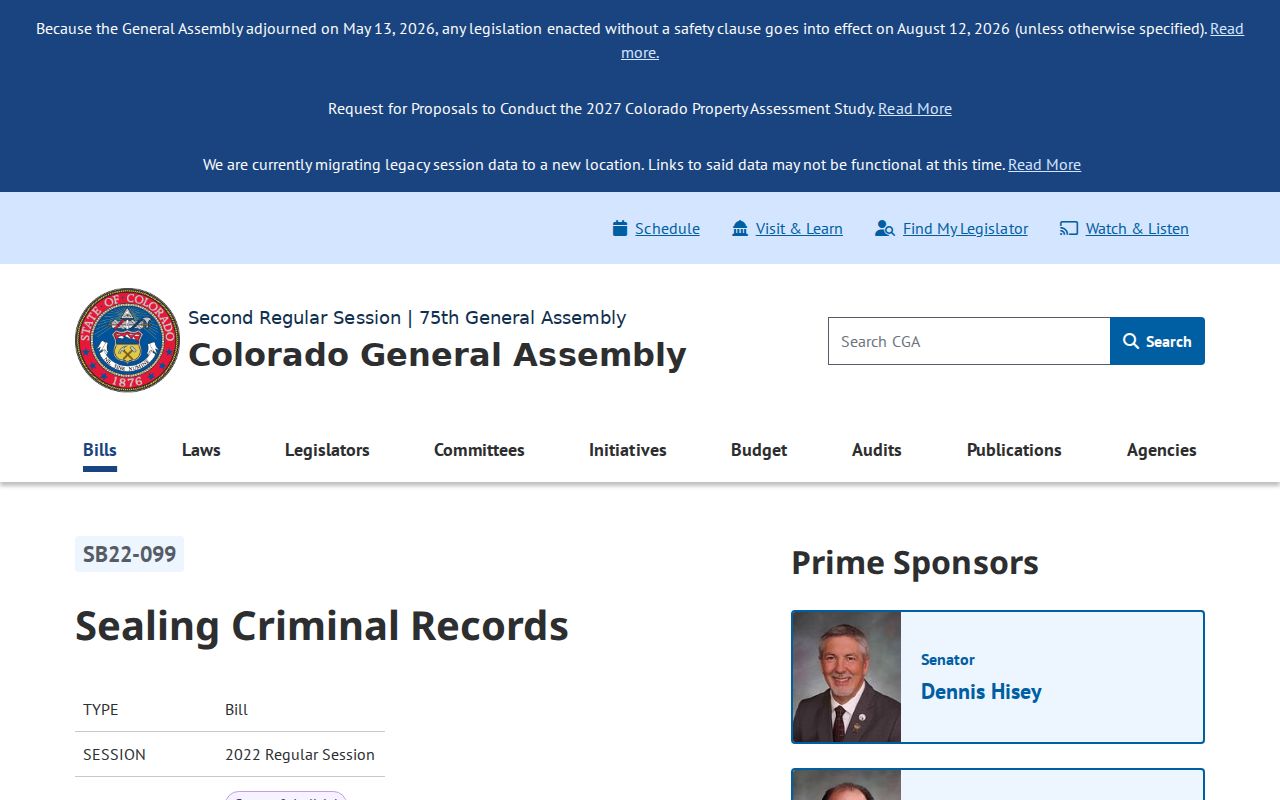This screenshot has width=1280, height=800.
Task: Click the Colorado General Assembly site title
Action: click(x=437, y=354)
